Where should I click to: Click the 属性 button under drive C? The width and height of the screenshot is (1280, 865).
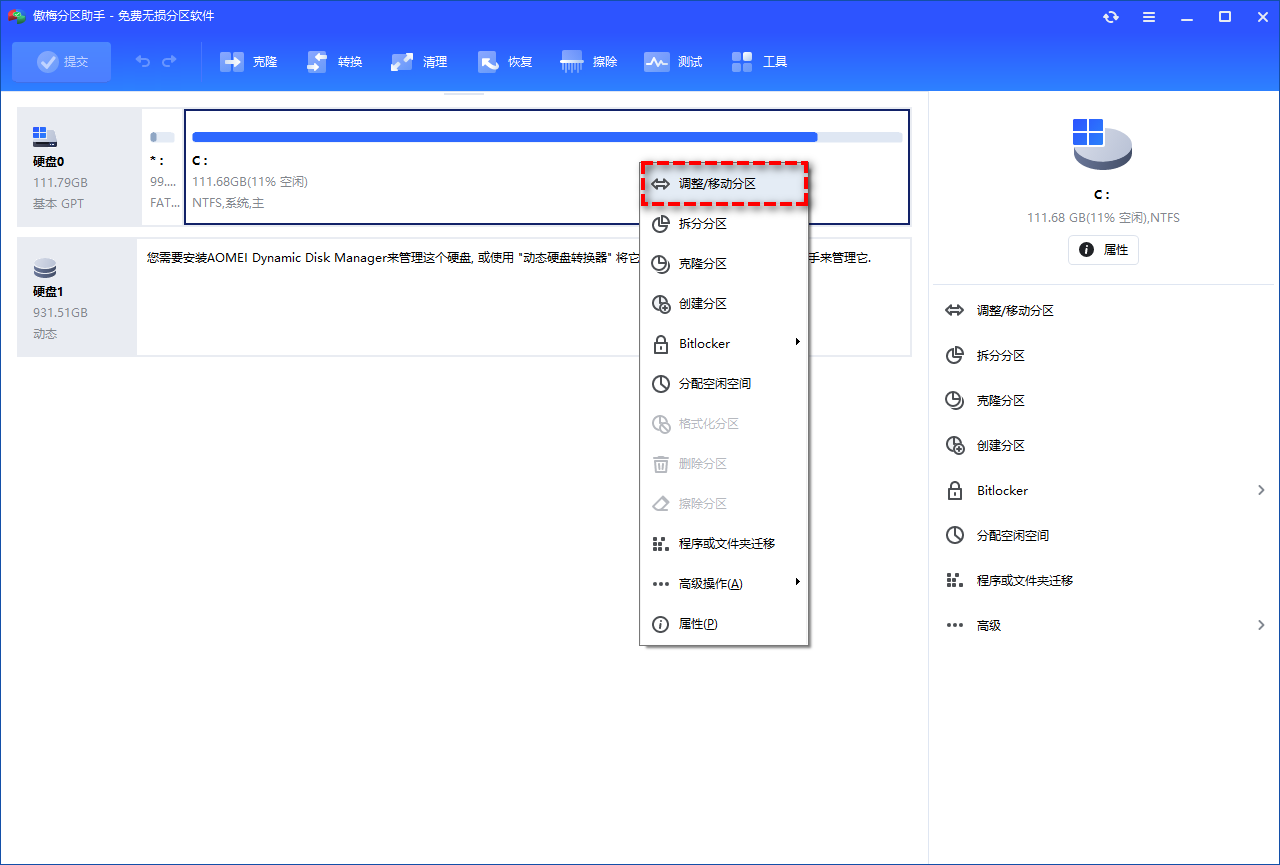point(1103,250)
